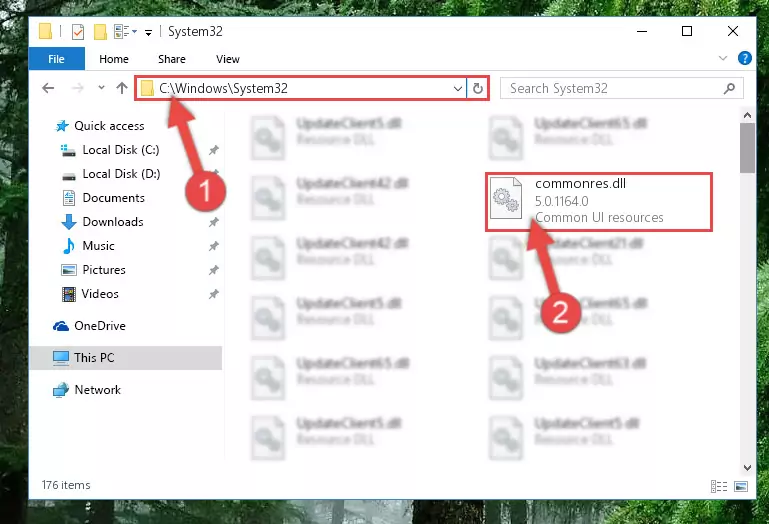Click the 176 items status text

[66, 485]
